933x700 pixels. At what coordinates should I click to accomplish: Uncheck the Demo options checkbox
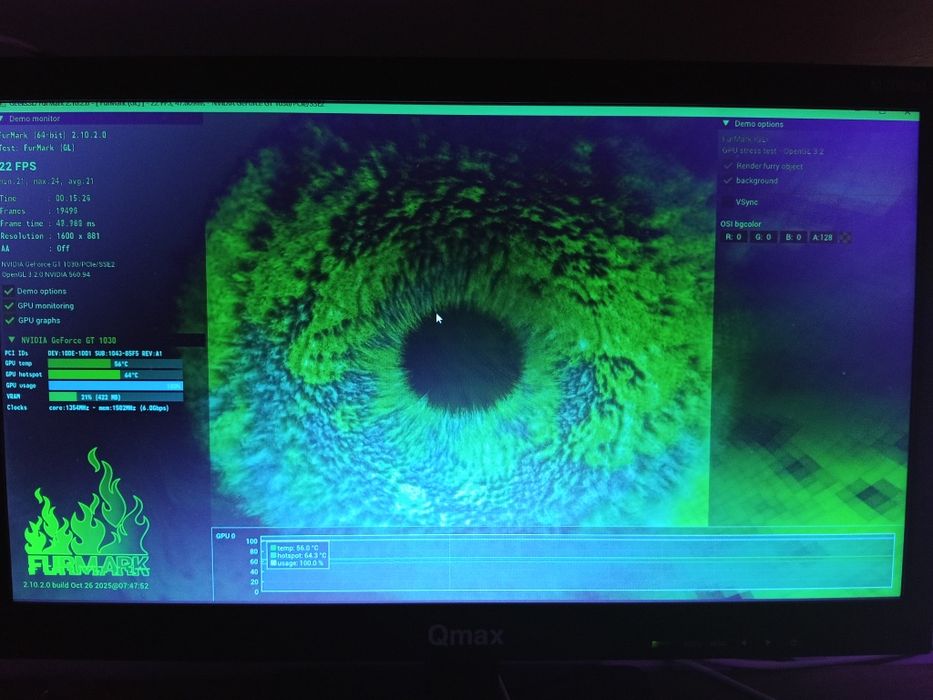click(9, 292)
